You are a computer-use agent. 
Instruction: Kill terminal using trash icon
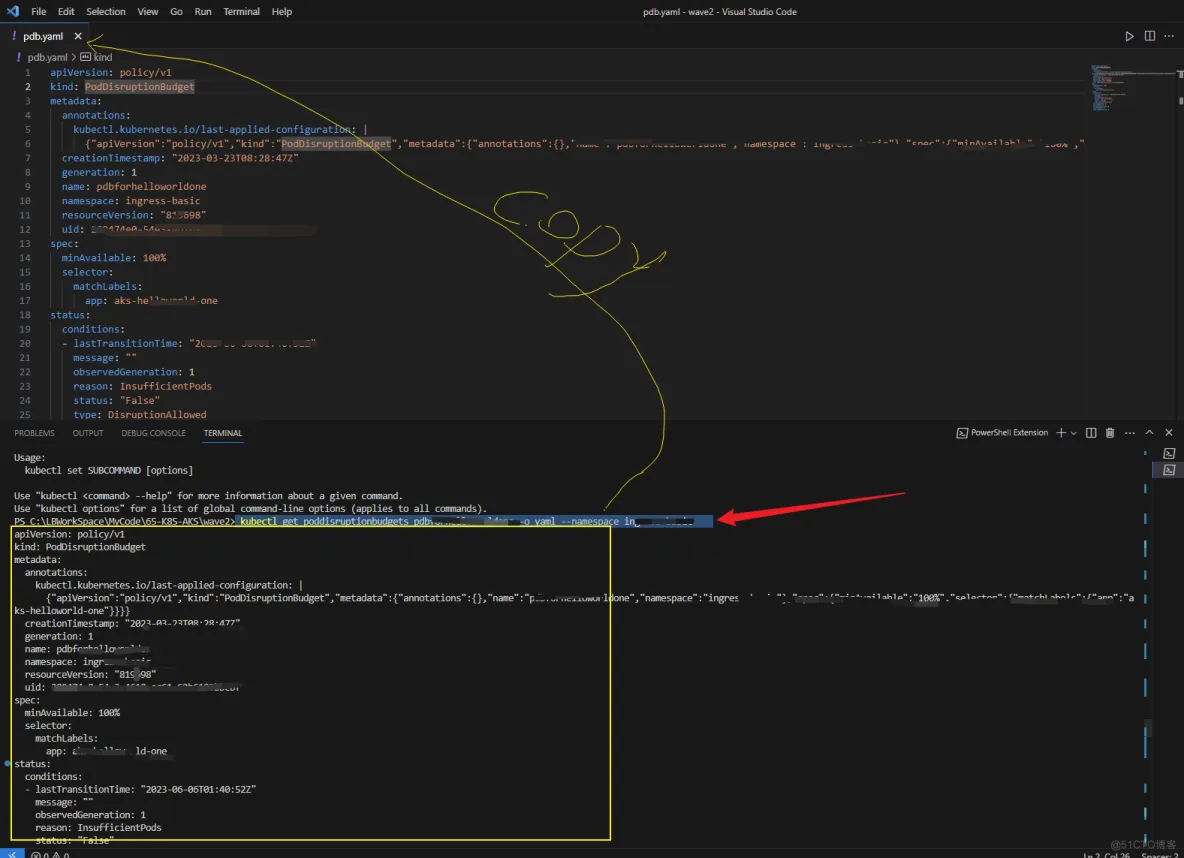[1109, 433]
